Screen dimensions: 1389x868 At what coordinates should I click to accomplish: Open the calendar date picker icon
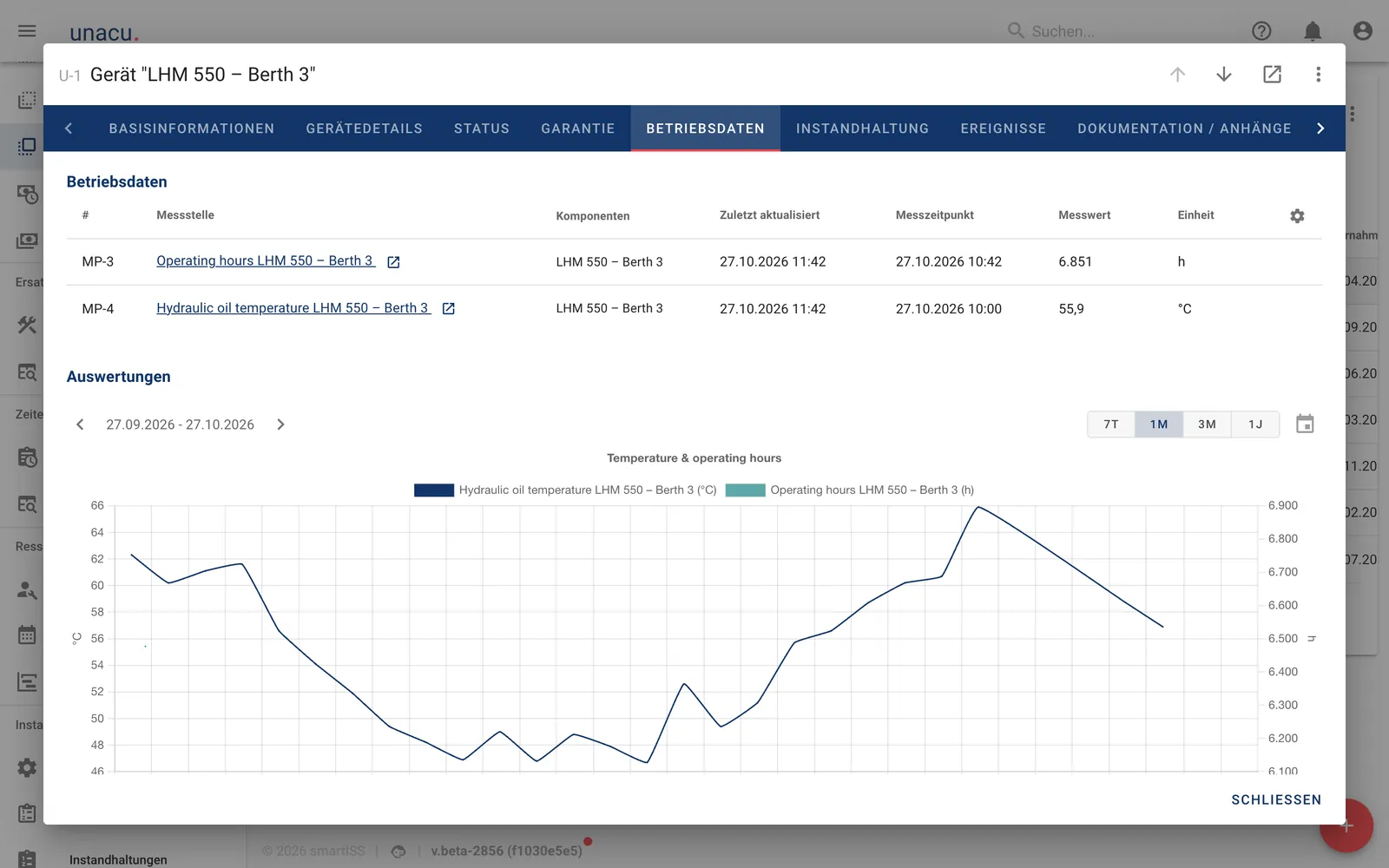coord(1305,424)
